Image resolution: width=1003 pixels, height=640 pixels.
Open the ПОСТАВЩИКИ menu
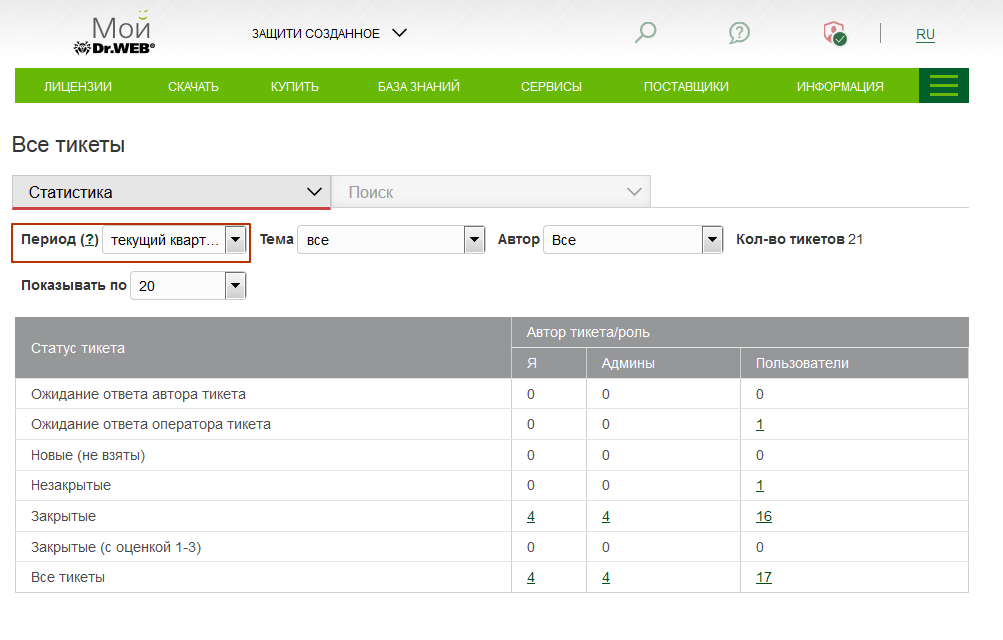[x=686, y=86]
